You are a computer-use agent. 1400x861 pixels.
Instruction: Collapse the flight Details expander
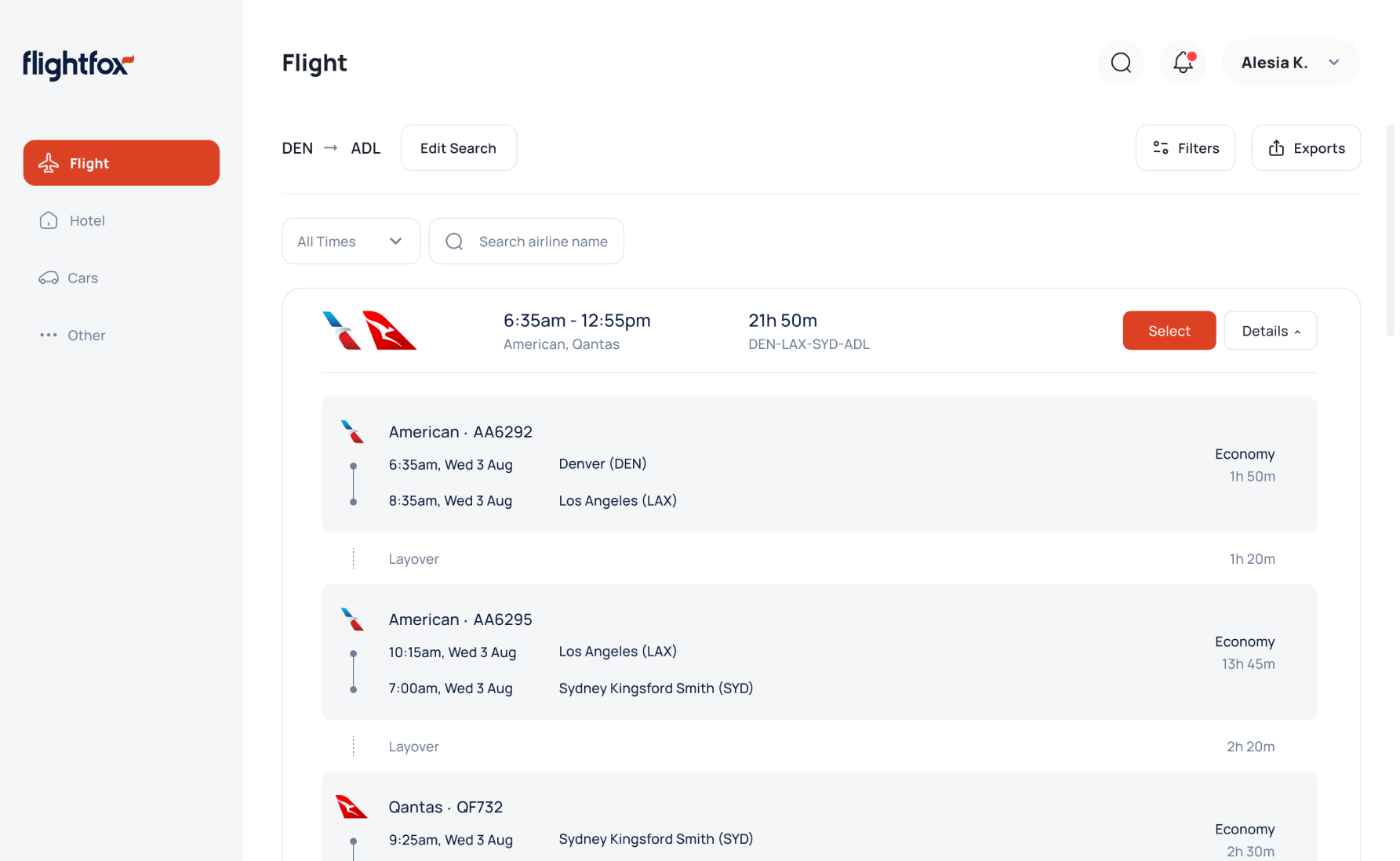(x=1270, y=331)
